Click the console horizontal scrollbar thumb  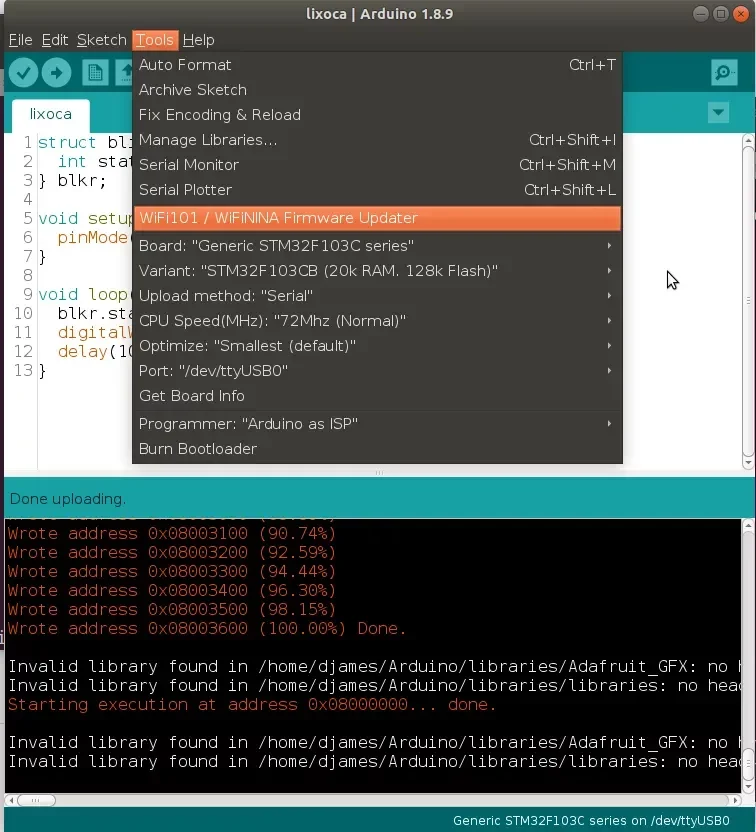pyautogui.click(x=36, y=800)
